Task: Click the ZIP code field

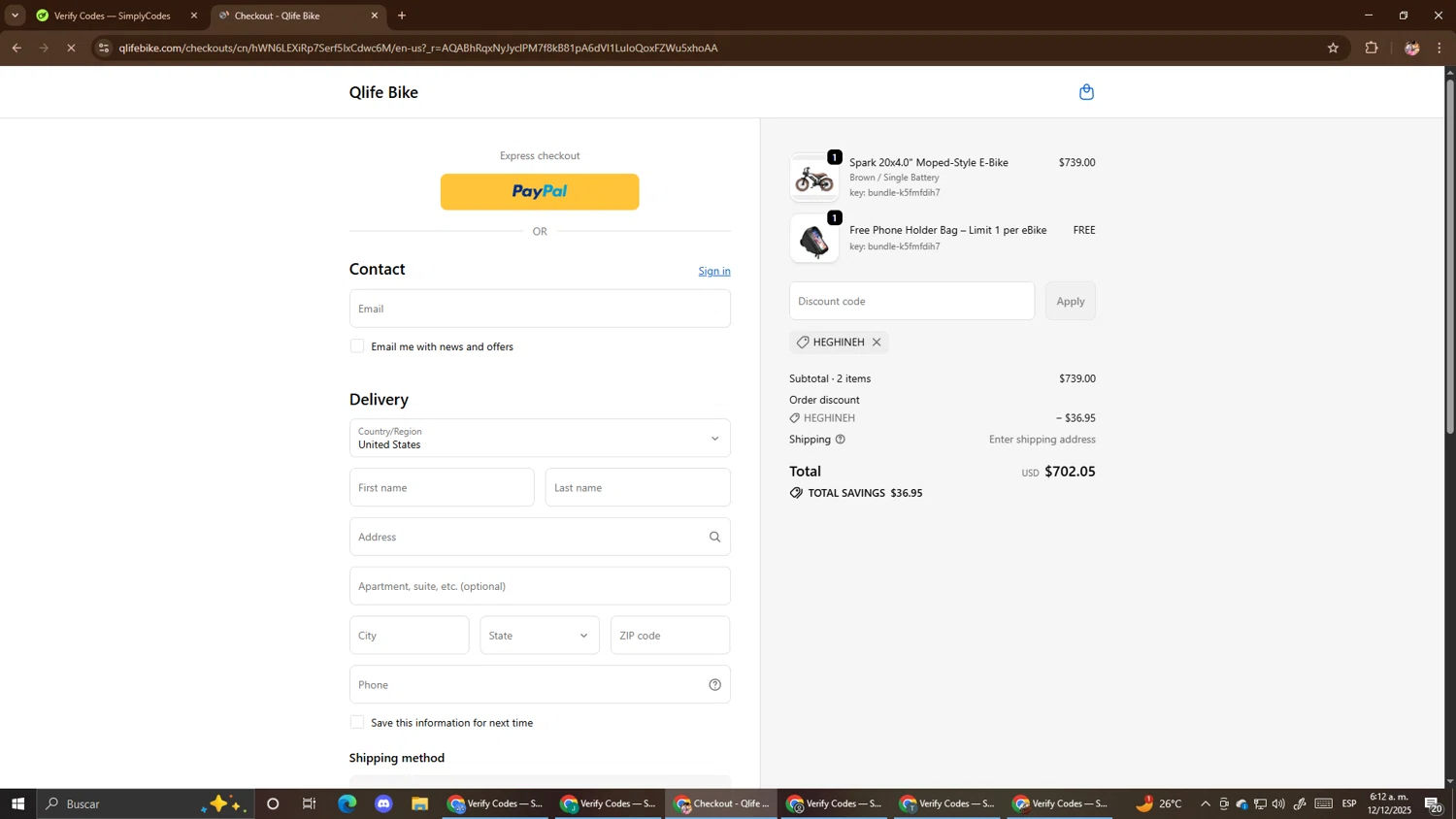Action: pos(670,636)
